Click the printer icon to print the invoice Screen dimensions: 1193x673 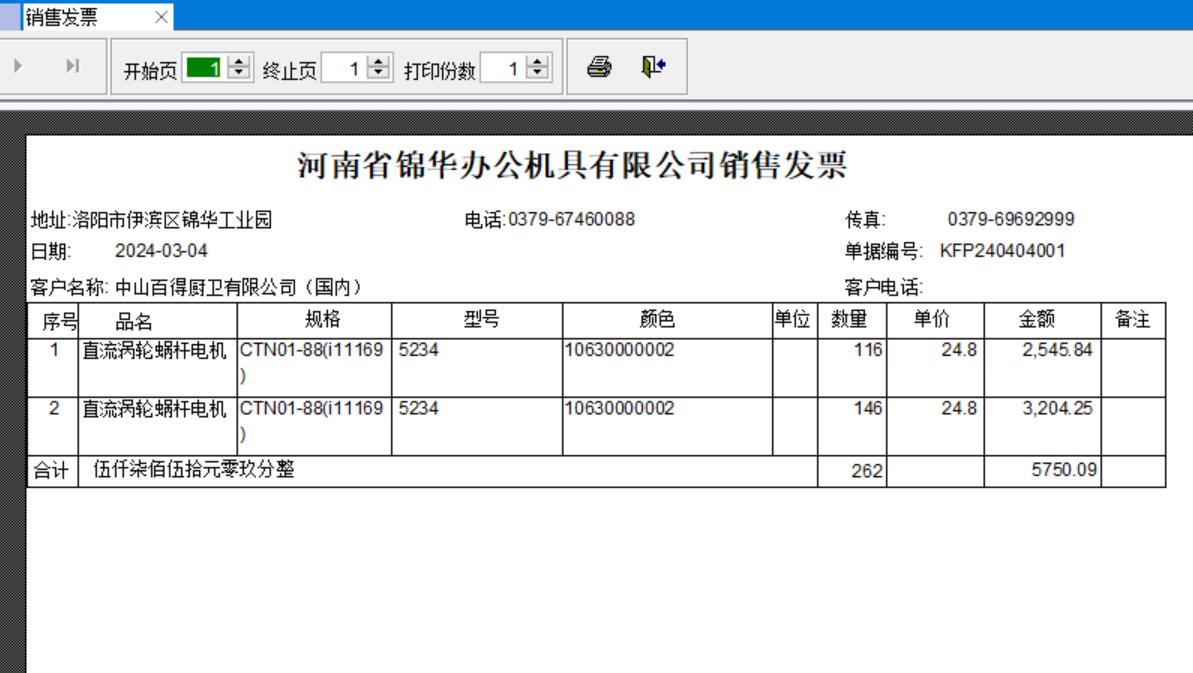pyautogui.click(x=598, y=67)
